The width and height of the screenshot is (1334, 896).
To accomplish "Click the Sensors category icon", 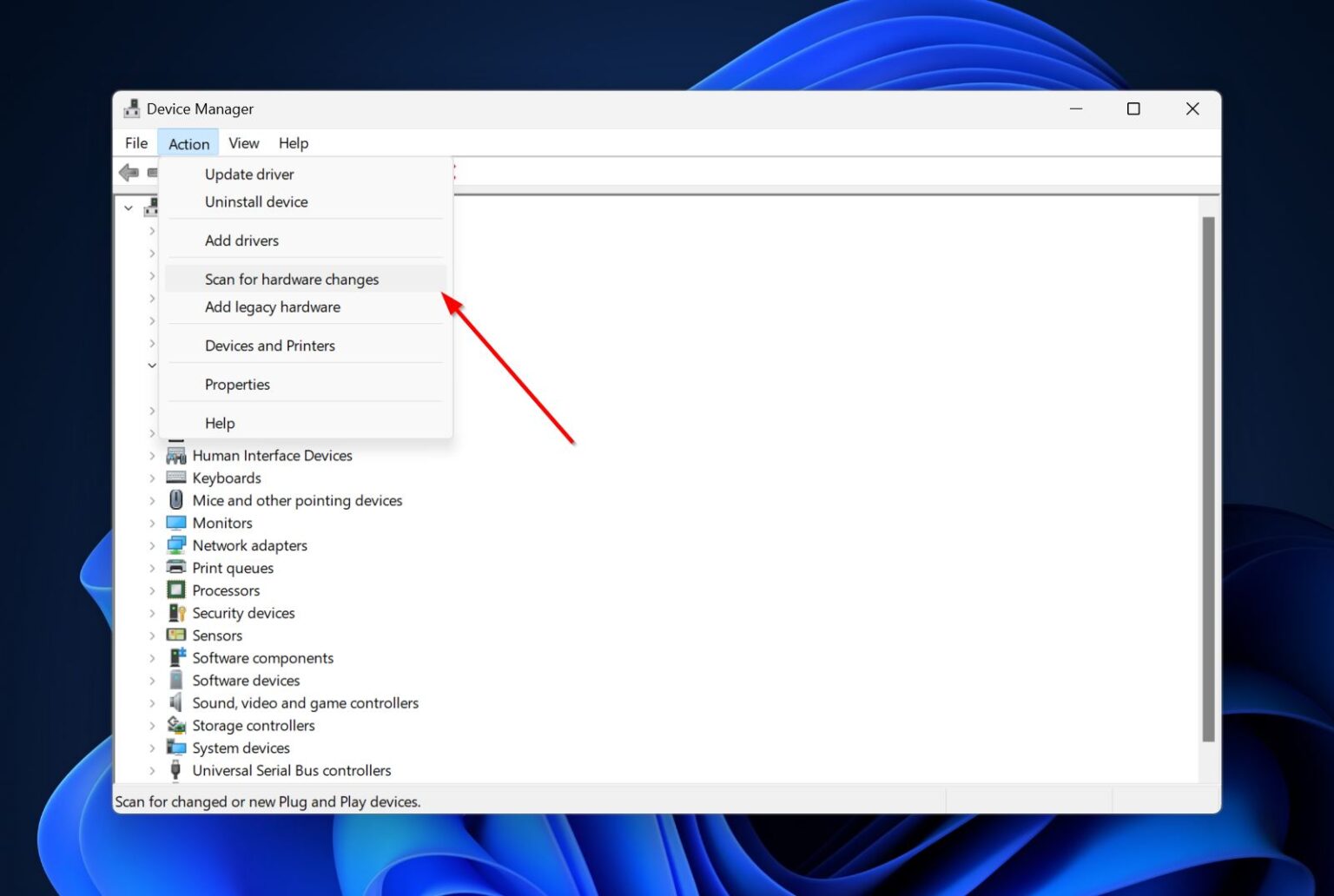I will coord(176,636).
